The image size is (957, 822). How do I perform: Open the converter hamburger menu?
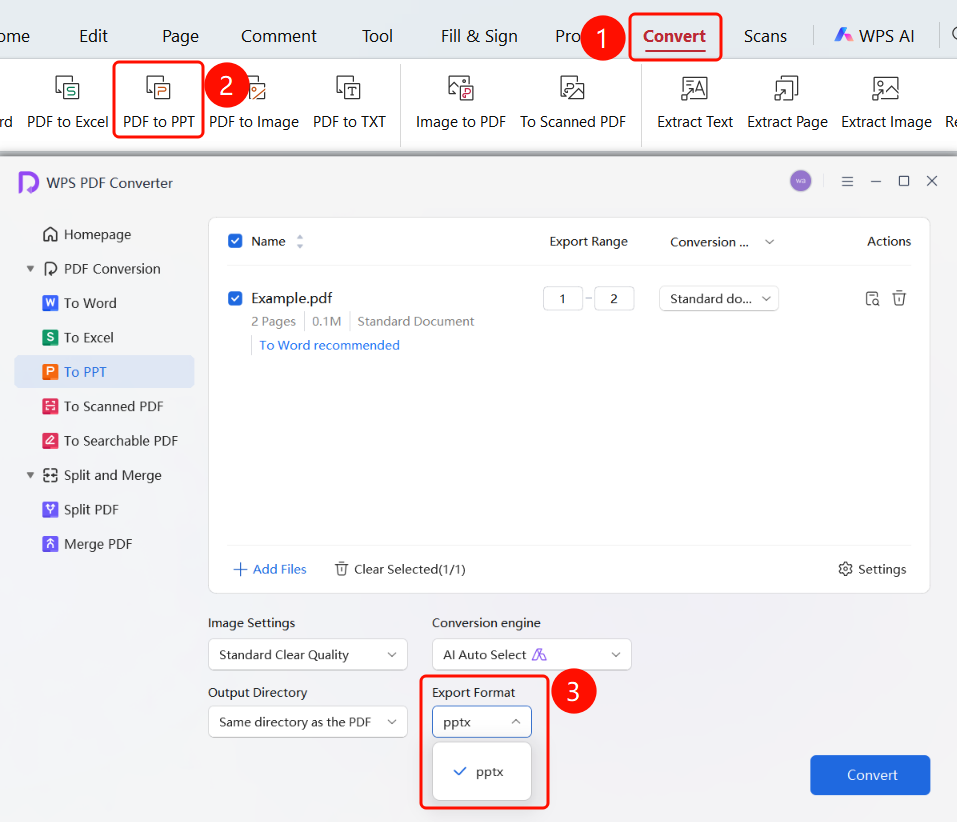click(x=847, y=181)
